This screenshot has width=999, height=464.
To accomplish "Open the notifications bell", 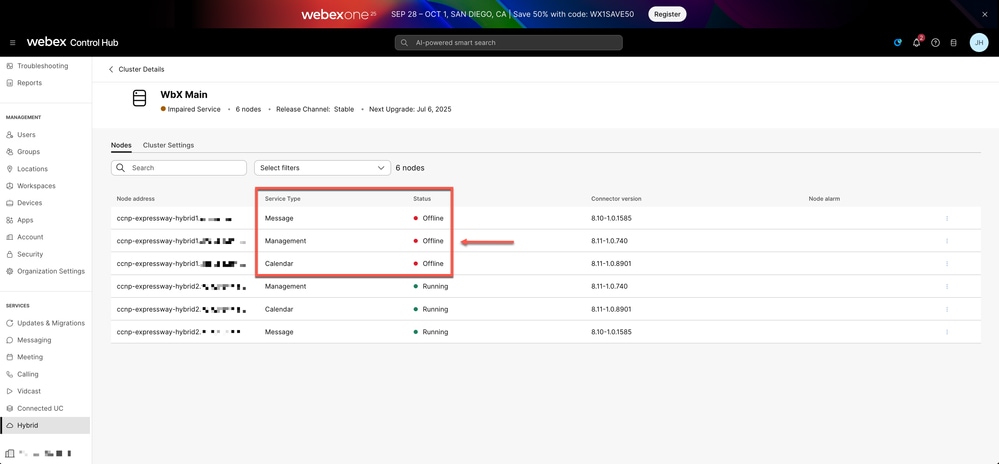I will click(917, 43).
